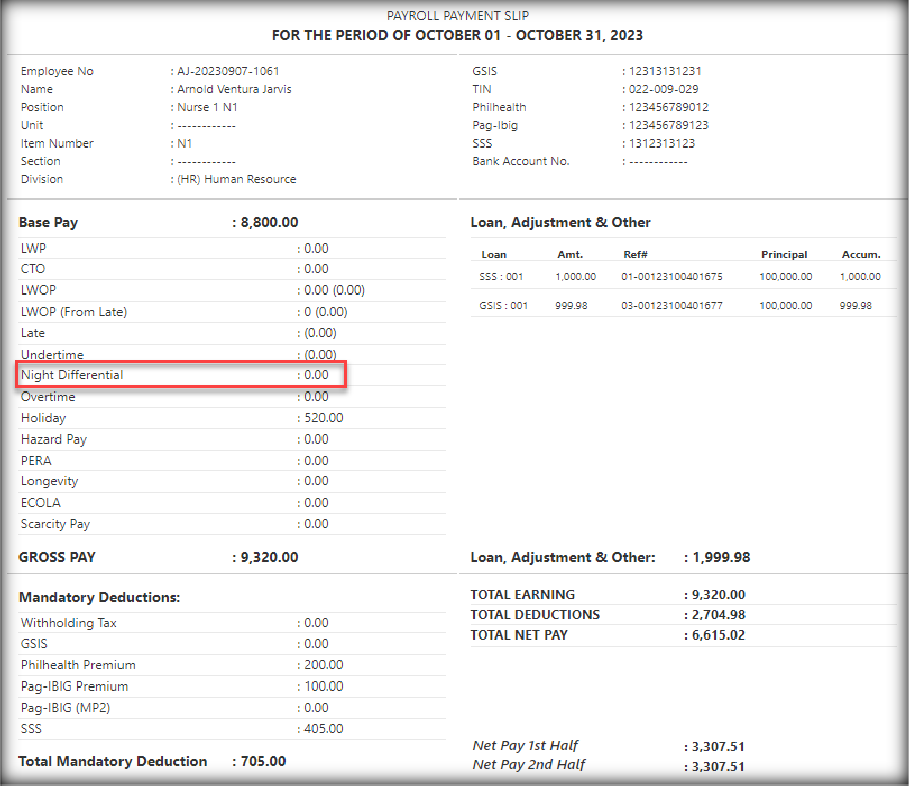Click the Payroll Payment Slip title

point(457,16)
